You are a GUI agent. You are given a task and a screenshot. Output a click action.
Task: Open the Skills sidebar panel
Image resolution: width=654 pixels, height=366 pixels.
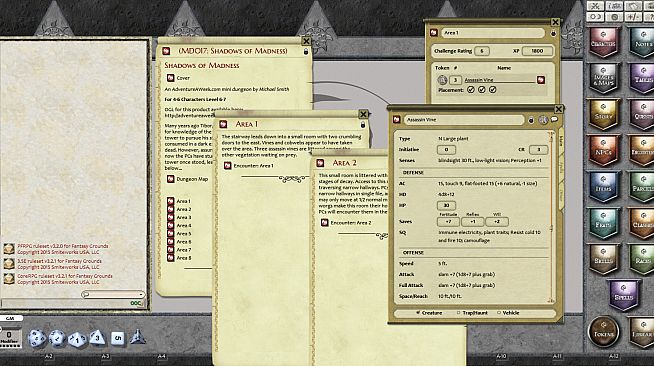[603, 258]
